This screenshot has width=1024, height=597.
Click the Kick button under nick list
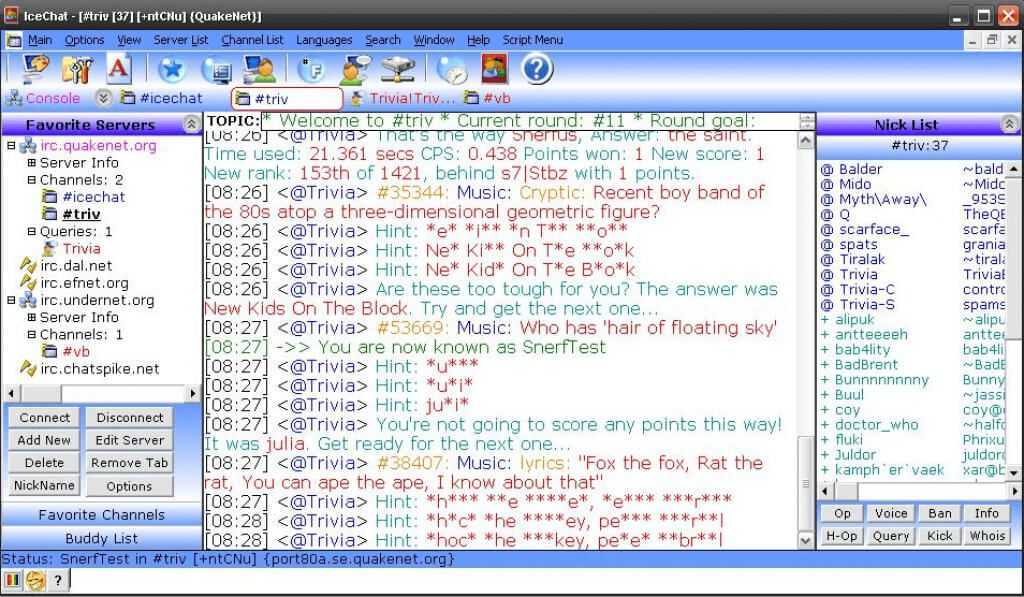939,536
